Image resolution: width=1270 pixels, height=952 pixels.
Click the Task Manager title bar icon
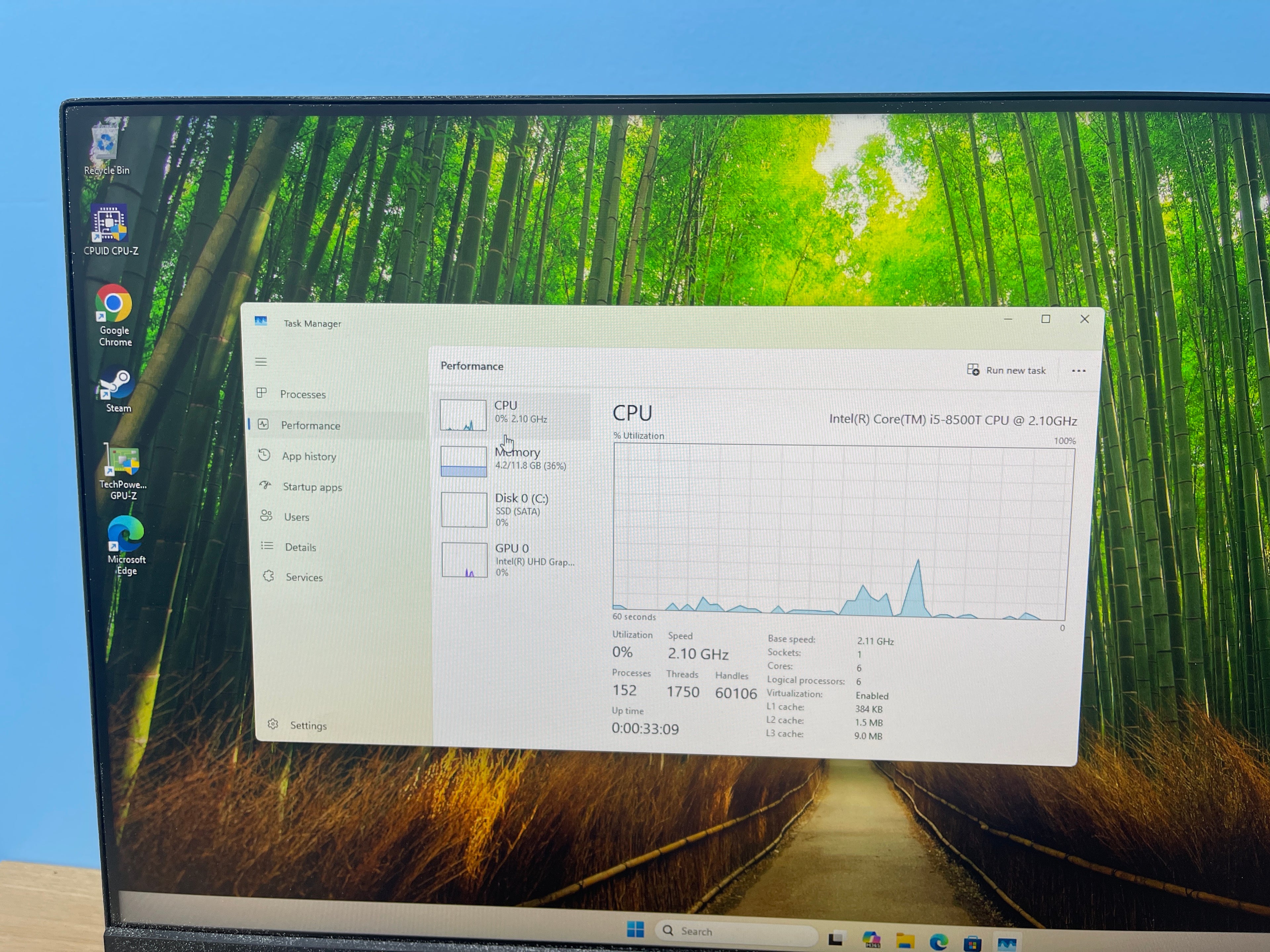click(261, 321)
